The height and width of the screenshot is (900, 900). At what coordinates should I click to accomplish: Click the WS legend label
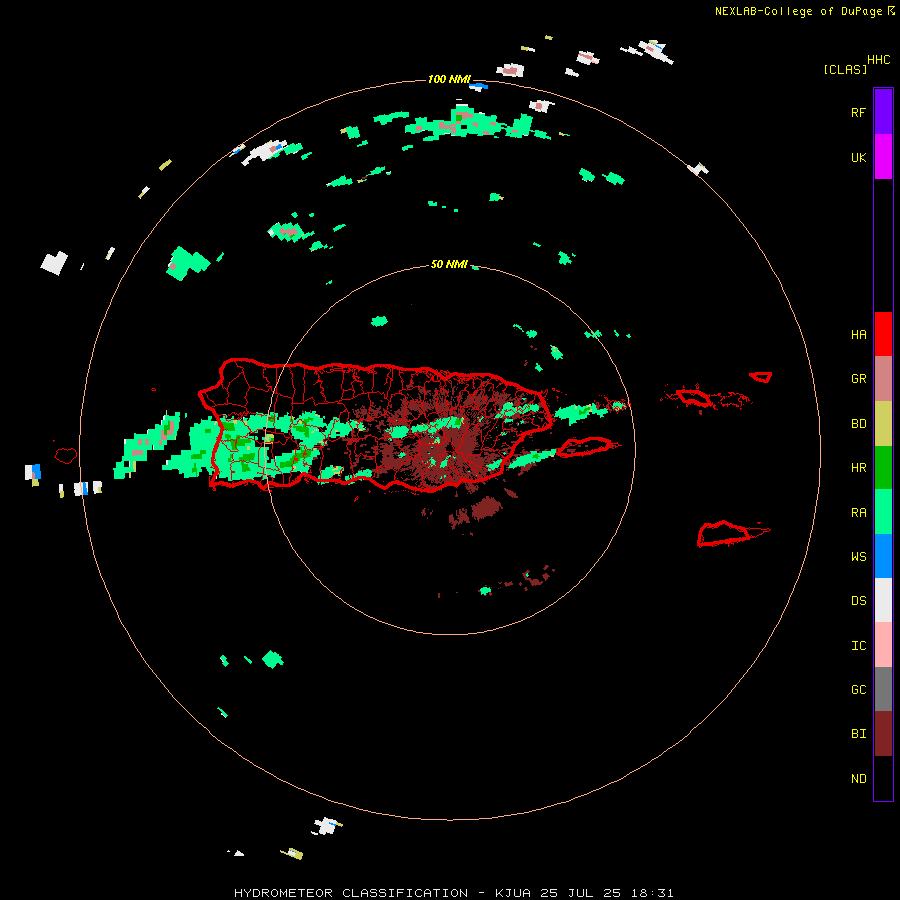(858, 556)
